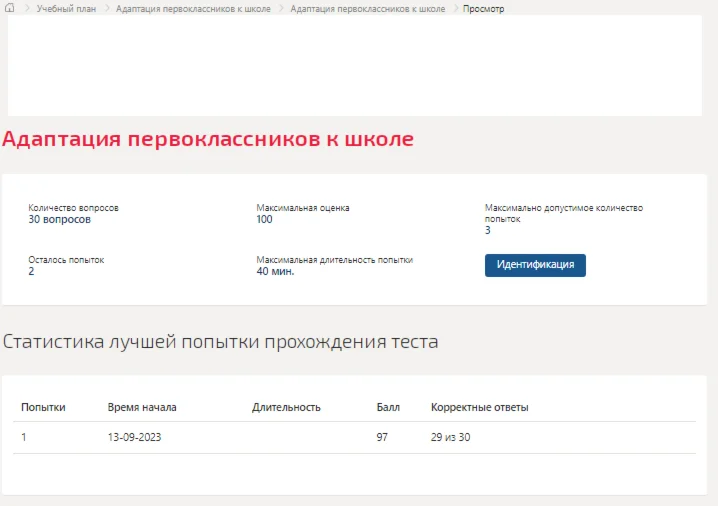Click the Корректные ответы column header

click(479, 407)
